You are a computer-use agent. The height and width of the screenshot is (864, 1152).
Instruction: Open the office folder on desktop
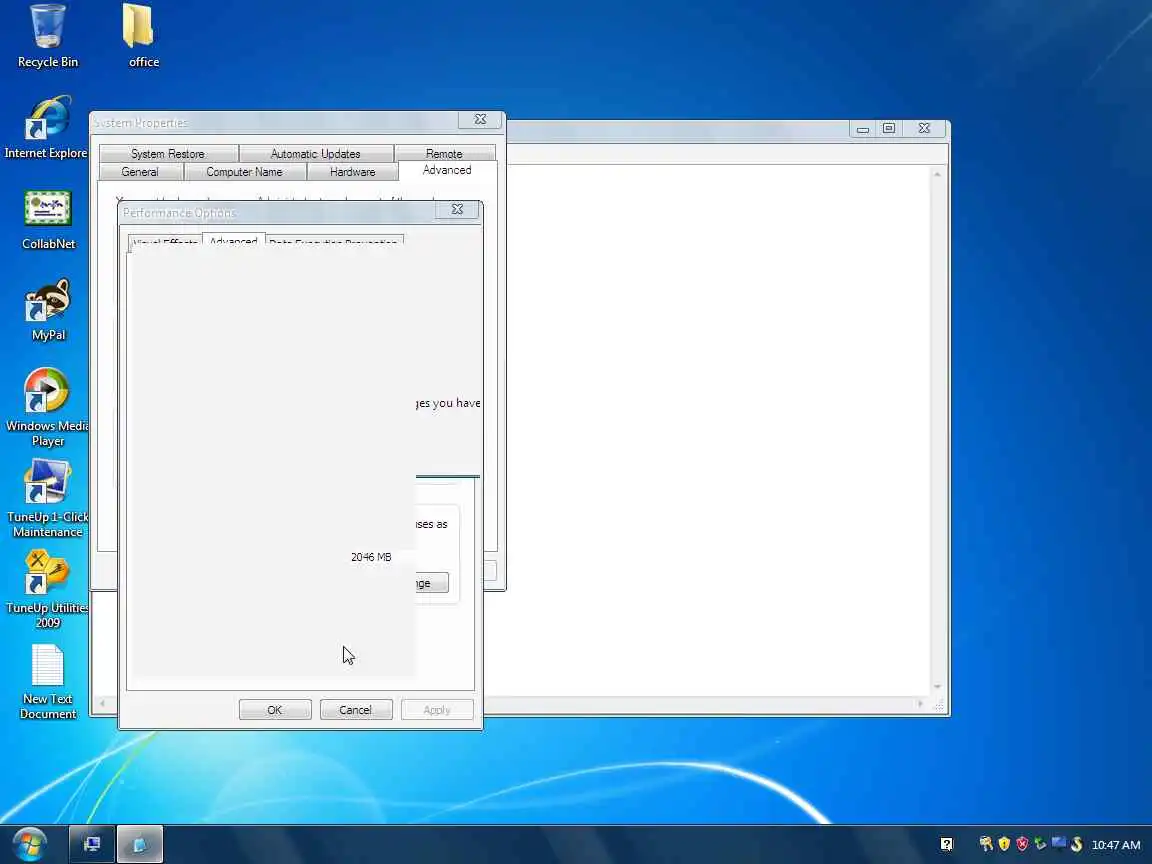pos(143,37)
